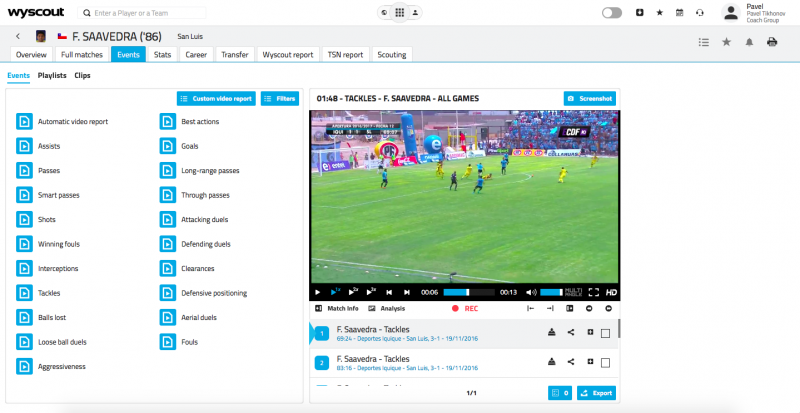Click the video progress seek bar
The width and height of the screenshot is (800, 413).
click(469, 293)
